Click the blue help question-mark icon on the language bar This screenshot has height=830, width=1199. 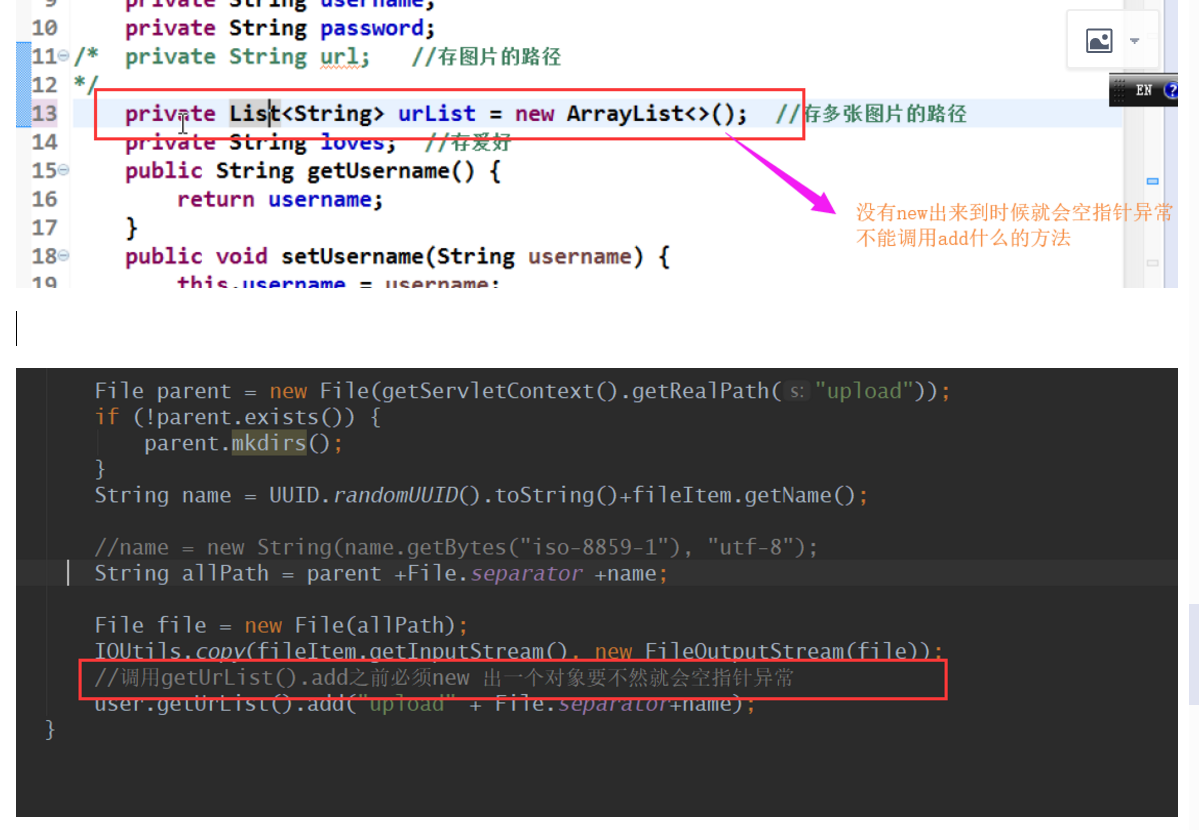[x=1171, y=90]
